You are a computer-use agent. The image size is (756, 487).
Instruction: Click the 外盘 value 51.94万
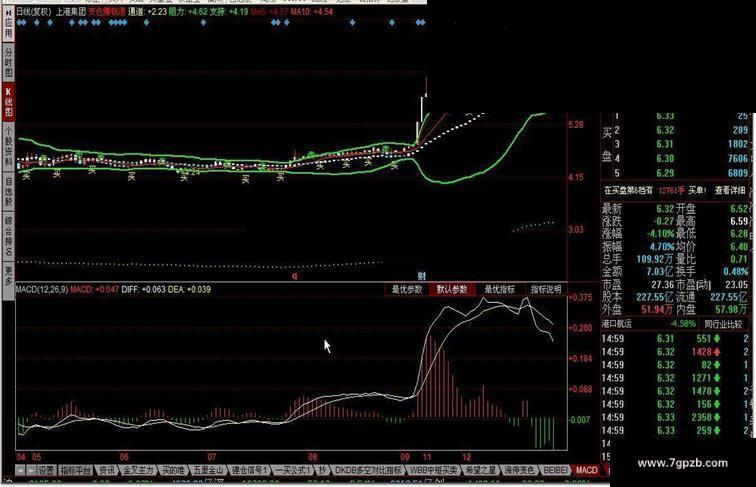[657, 309]
